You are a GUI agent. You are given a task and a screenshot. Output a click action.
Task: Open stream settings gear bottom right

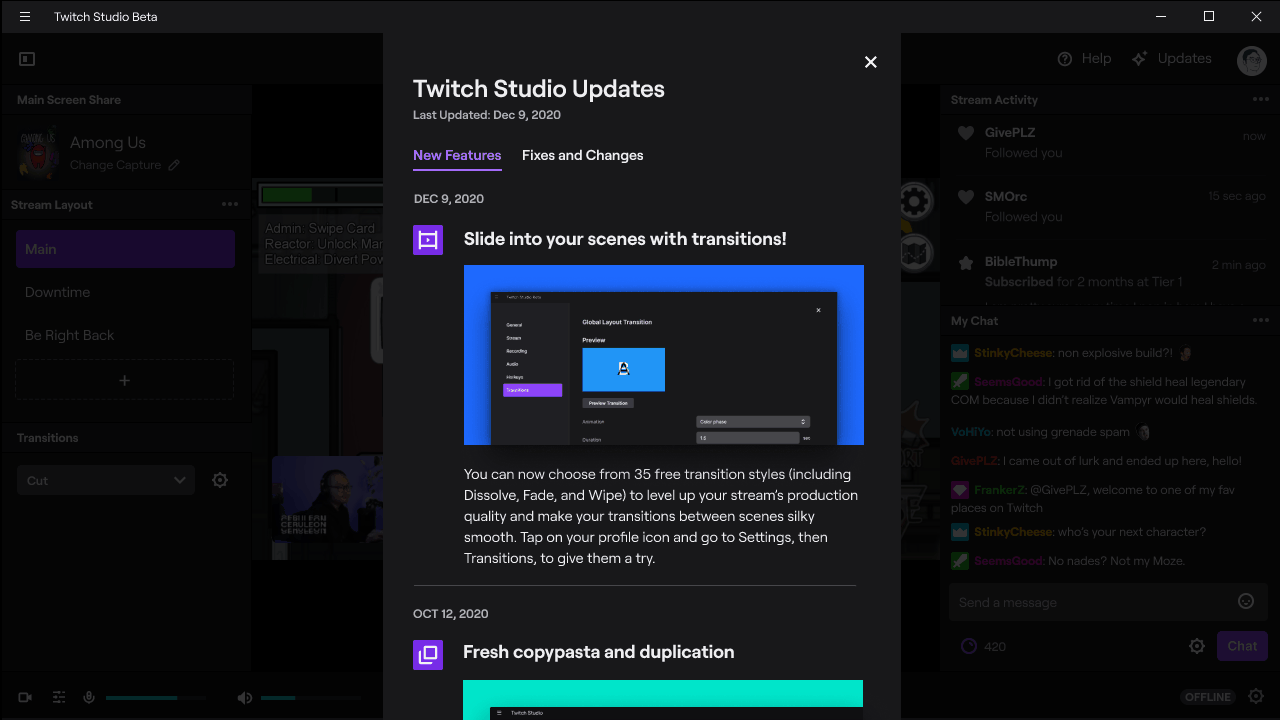tap(1257, 696)
